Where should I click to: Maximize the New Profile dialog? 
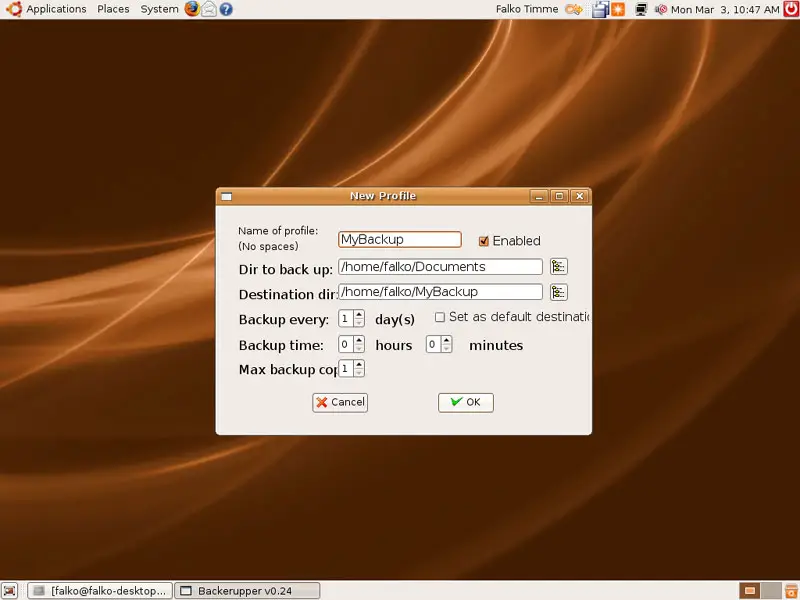[x=559, y=196]
